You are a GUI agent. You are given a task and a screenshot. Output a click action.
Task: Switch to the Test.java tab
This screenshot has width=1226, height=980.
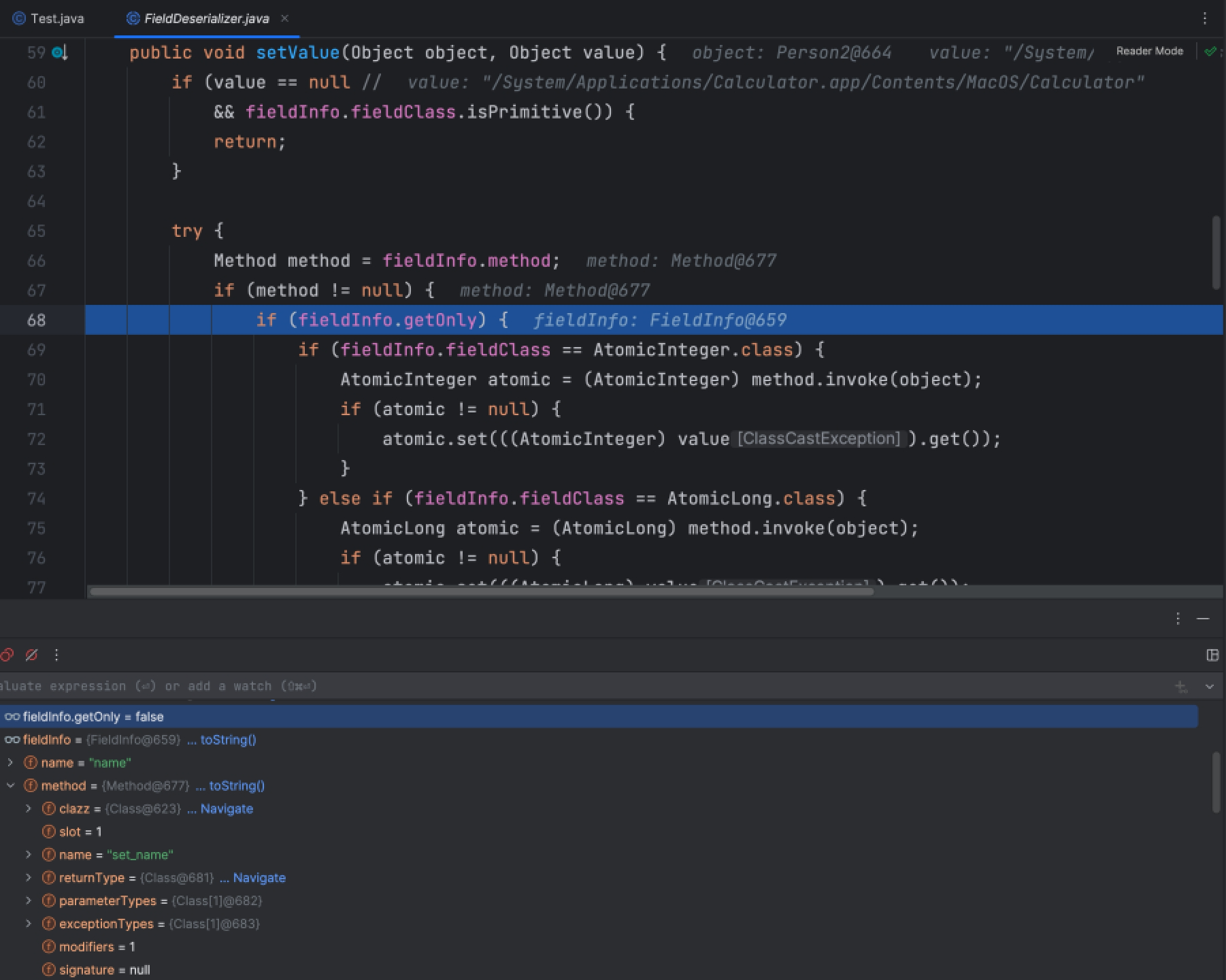point(48,18)
